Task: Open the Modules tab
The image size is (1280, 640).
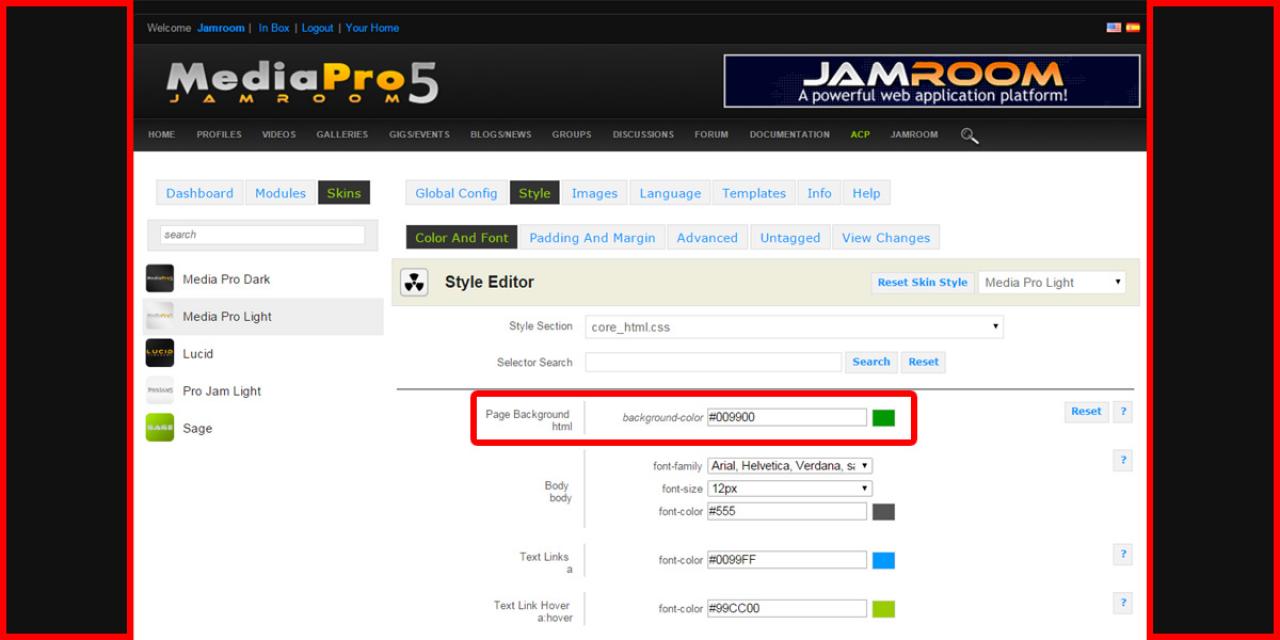Action: pos(280,193)
